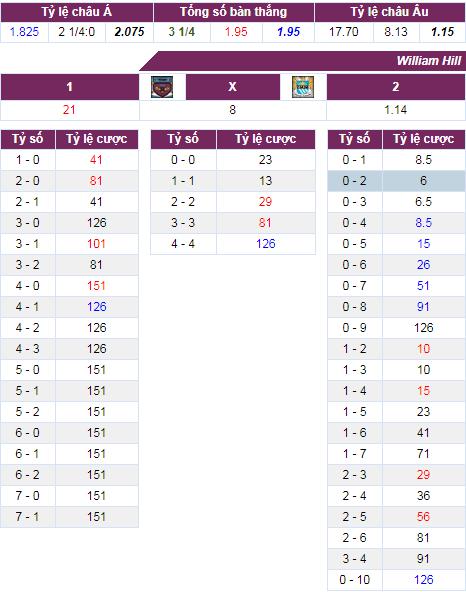Select odds 8.5 for score 0 - 1
Screen dimensions: 466x592
coord(424,160)
